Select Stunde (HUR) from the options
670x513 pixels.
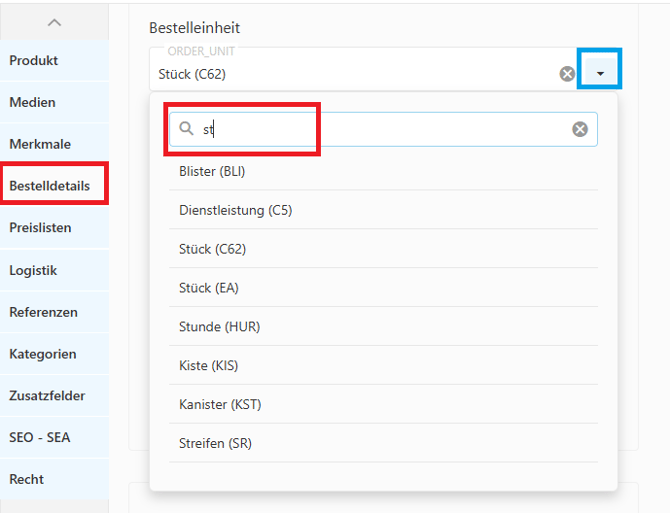(x=219, y=327)
